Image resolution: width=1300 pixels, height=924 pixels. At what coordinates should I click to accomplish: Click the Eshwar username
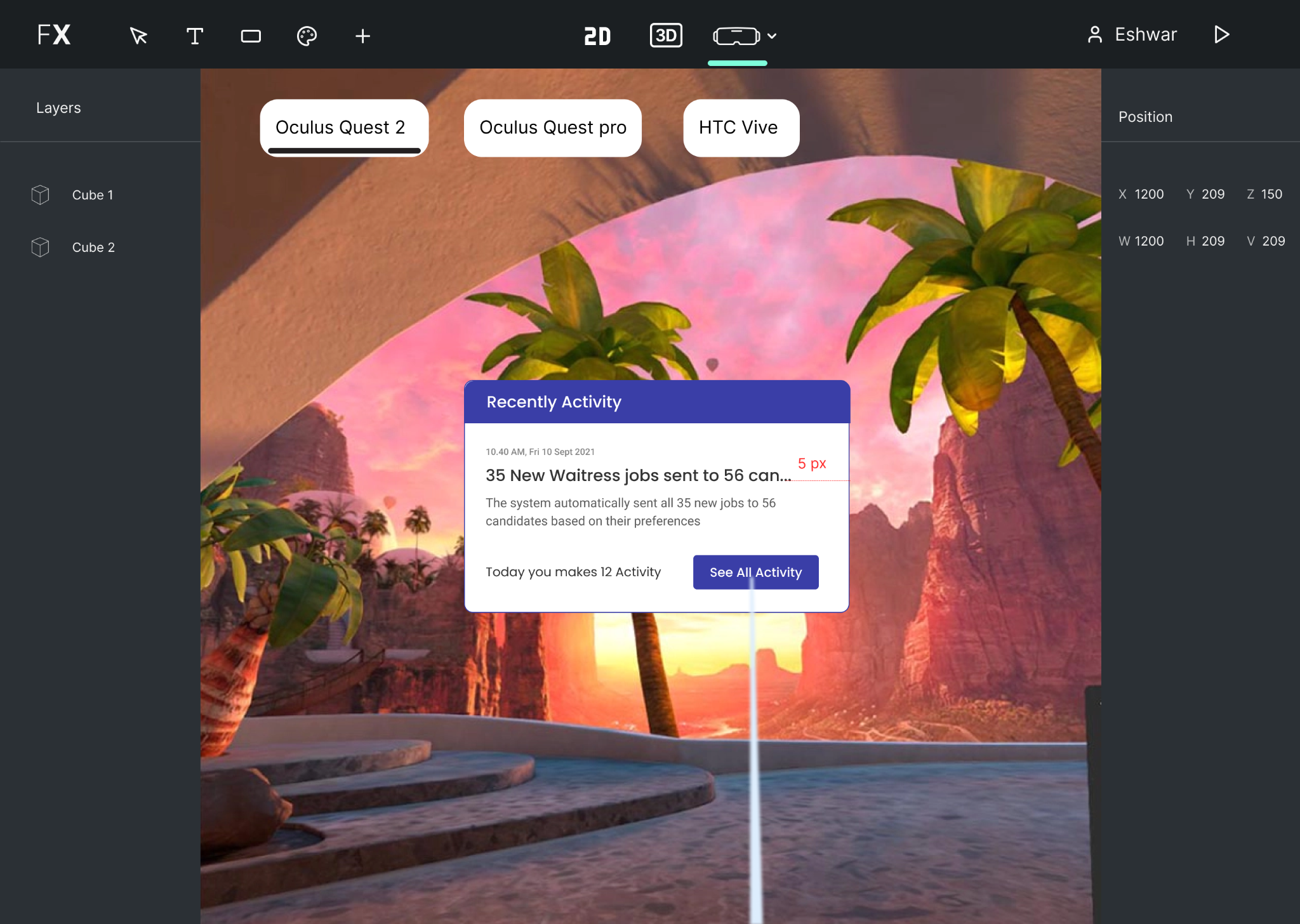coord(1146,34)
